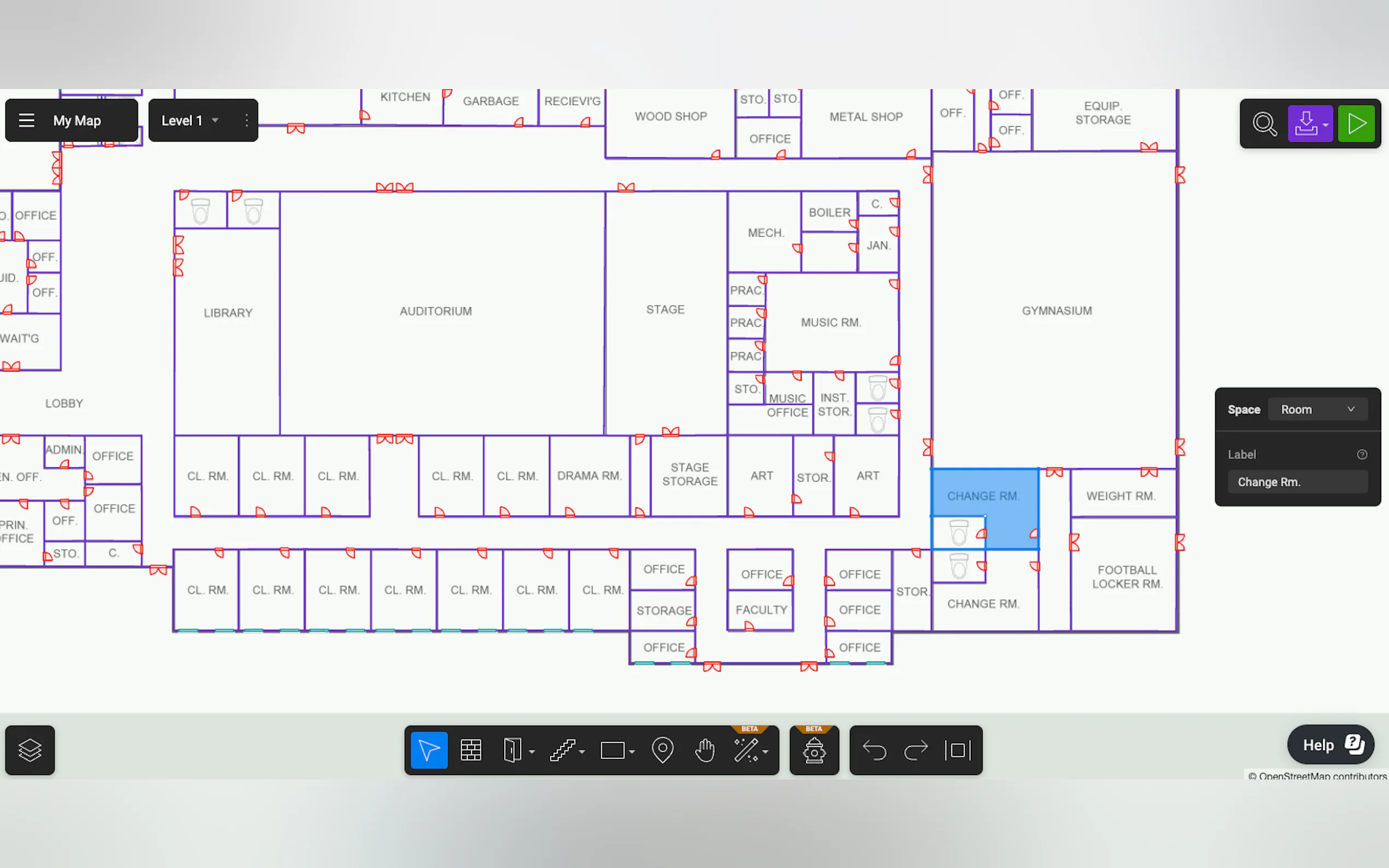Click the WAIT'G room label

[20, 339]
